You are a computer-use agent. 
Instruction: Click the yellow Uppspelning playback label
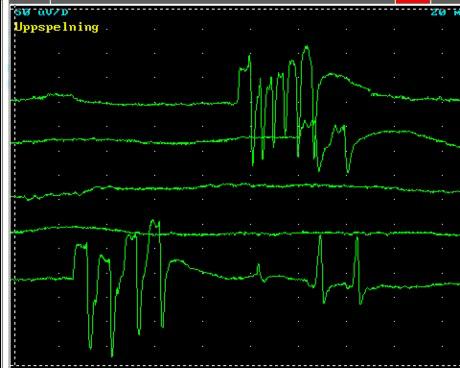click(56, 27)
